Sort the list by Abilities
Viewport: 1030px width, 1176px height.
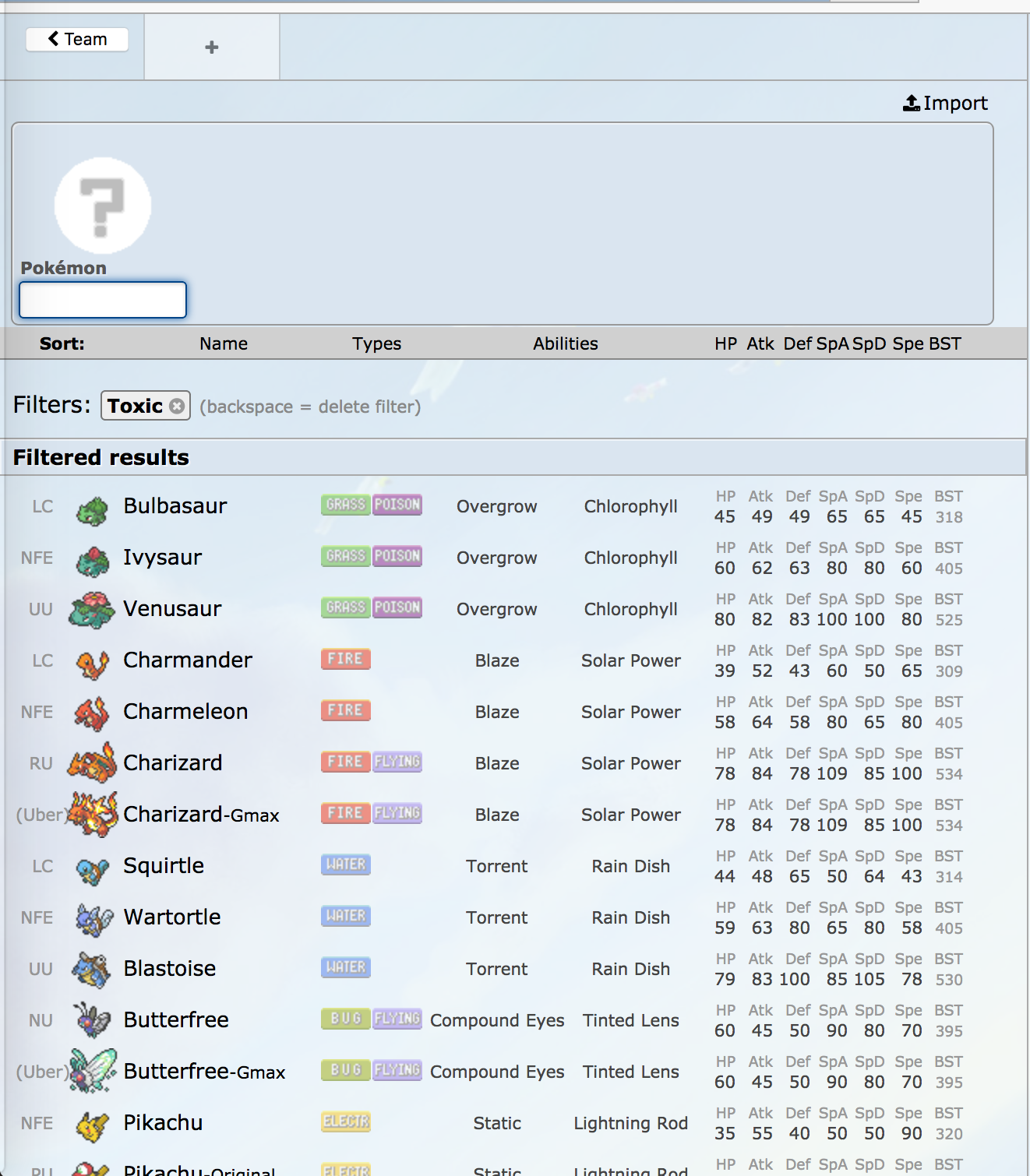click(565, 343)
